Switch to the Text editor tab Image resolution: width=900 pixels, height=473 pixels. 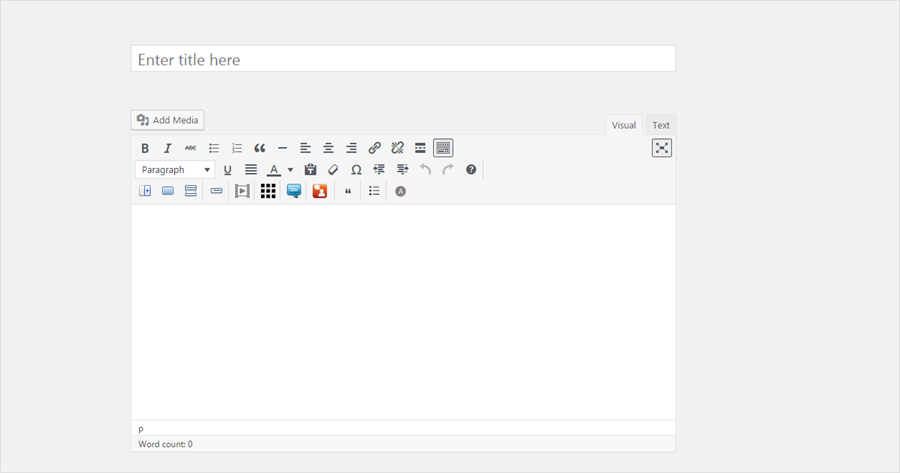coord(661,125)
